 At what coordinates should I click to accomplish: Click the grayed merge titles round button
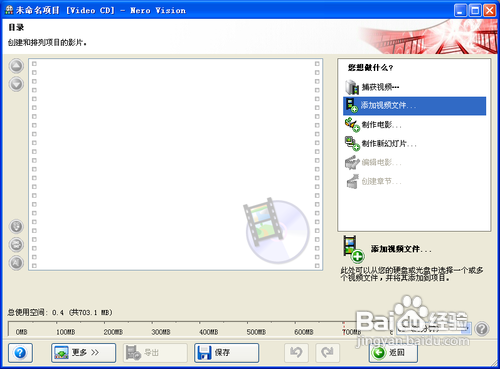tap(16, 245)
